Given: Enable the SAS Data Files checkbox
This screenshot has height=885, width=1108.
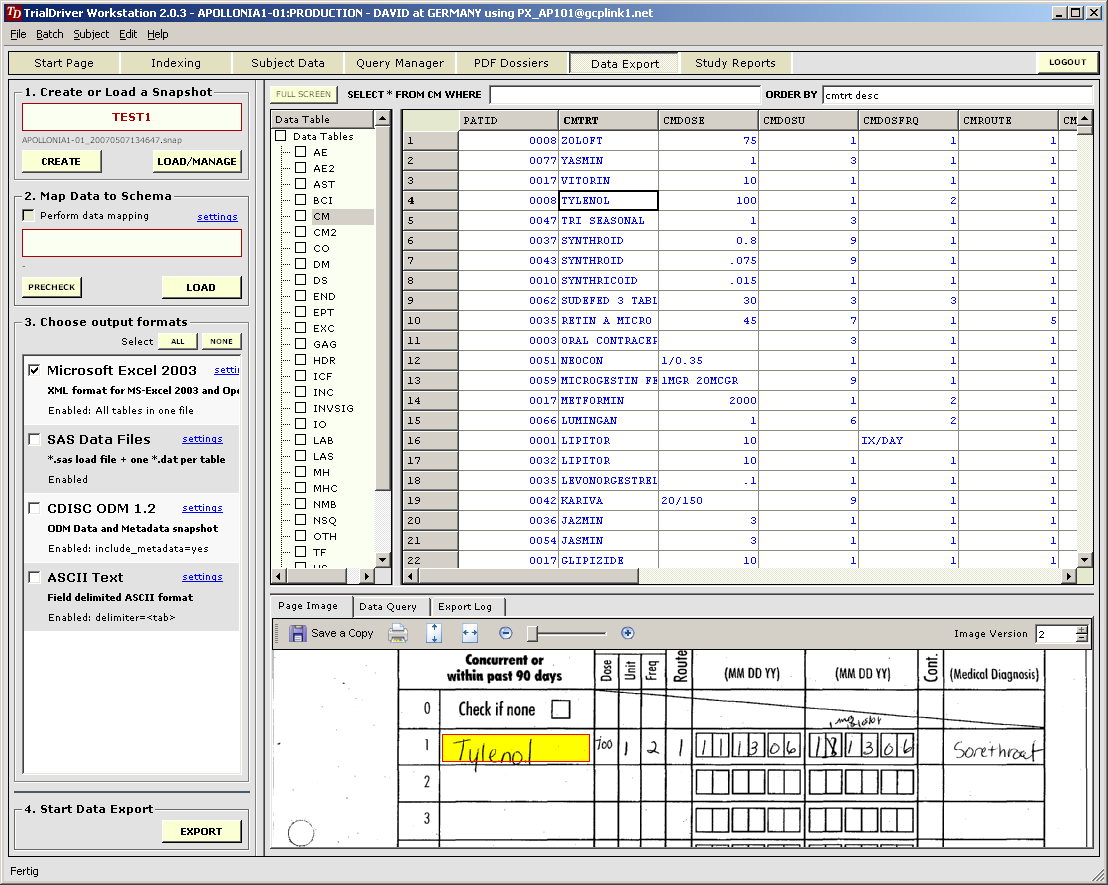Looking at the screenshot, I should (x=35, y=439).
